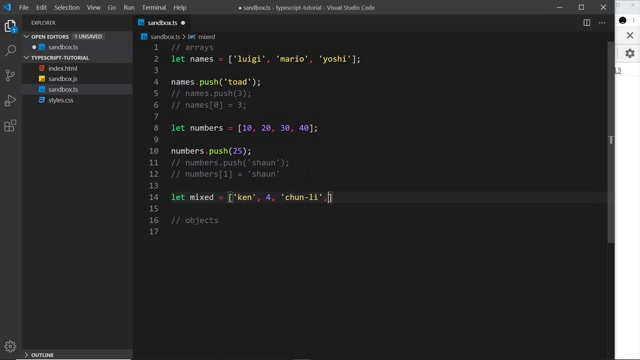Open the Extensions view
640x360 pixels.
click(x=10, y=125)
